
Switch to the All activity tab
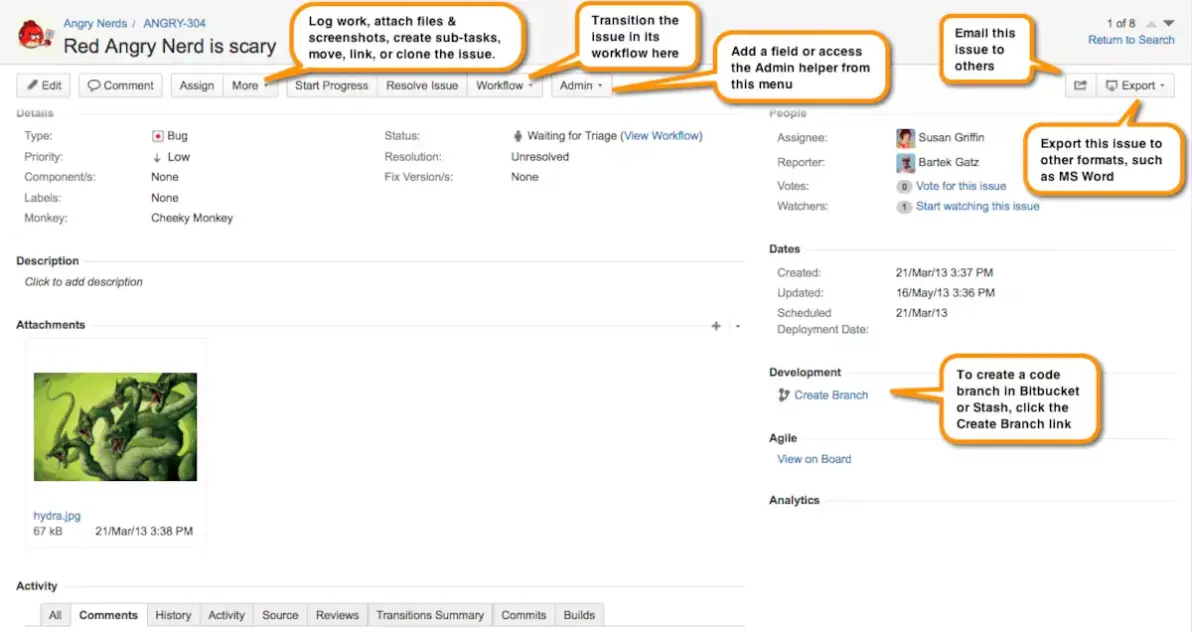pos(55,615)
